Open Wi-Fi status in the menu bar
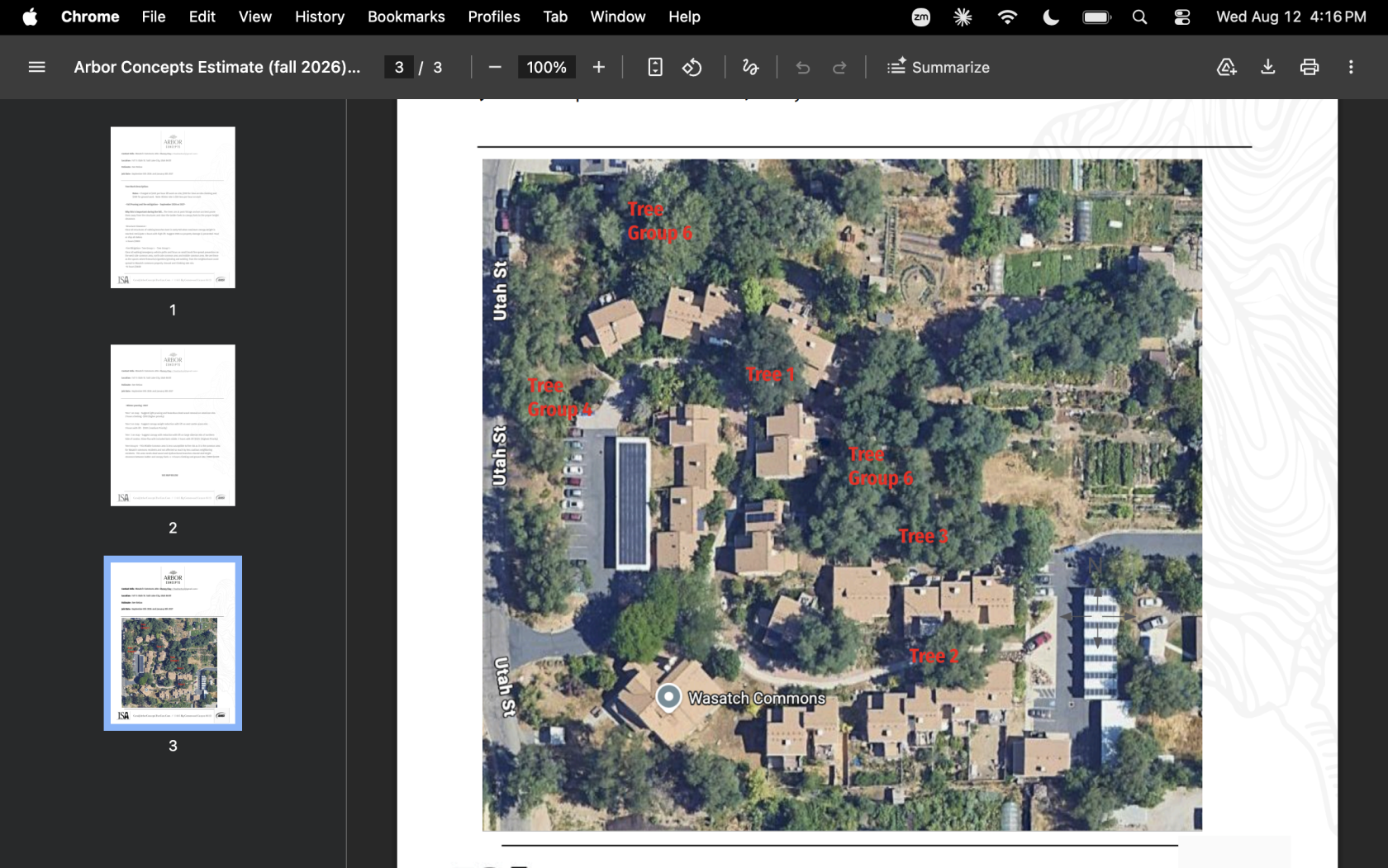The width and height of the screenshot is (1388, 868). point(1007,17)
